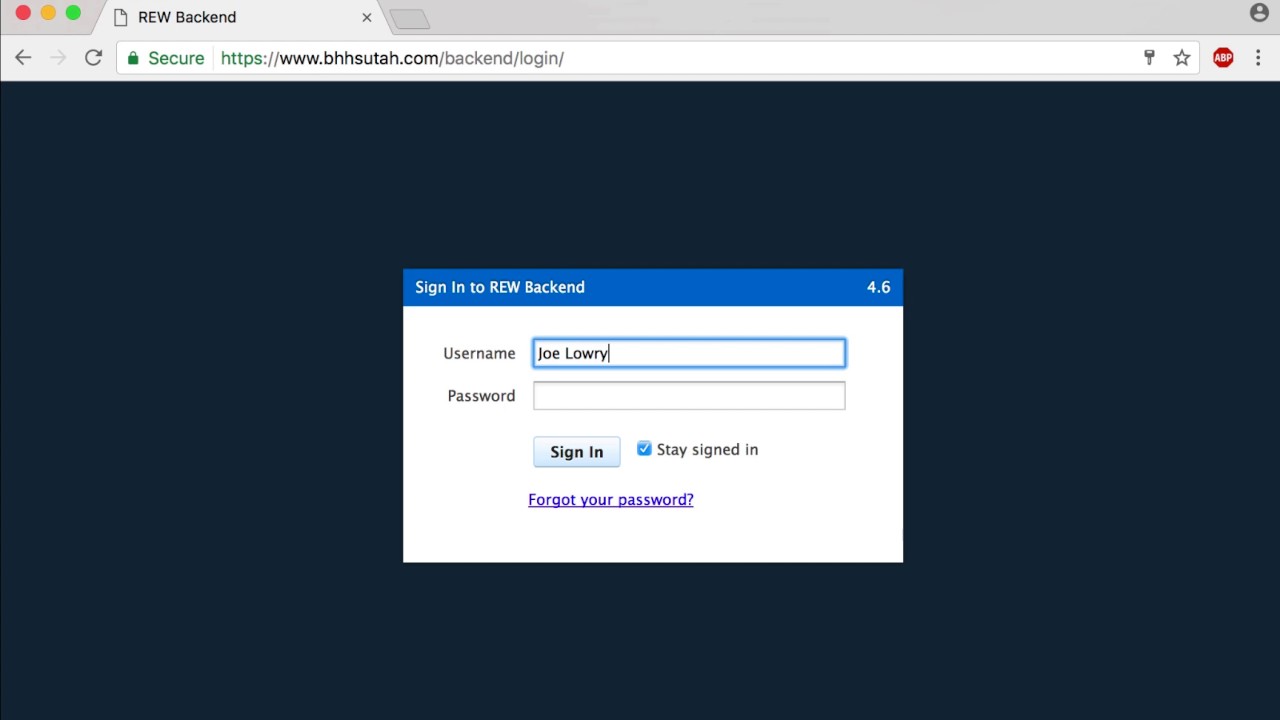Focus the Password field
The width and height of the screenshot is (1280, 720).
[689, 396]
